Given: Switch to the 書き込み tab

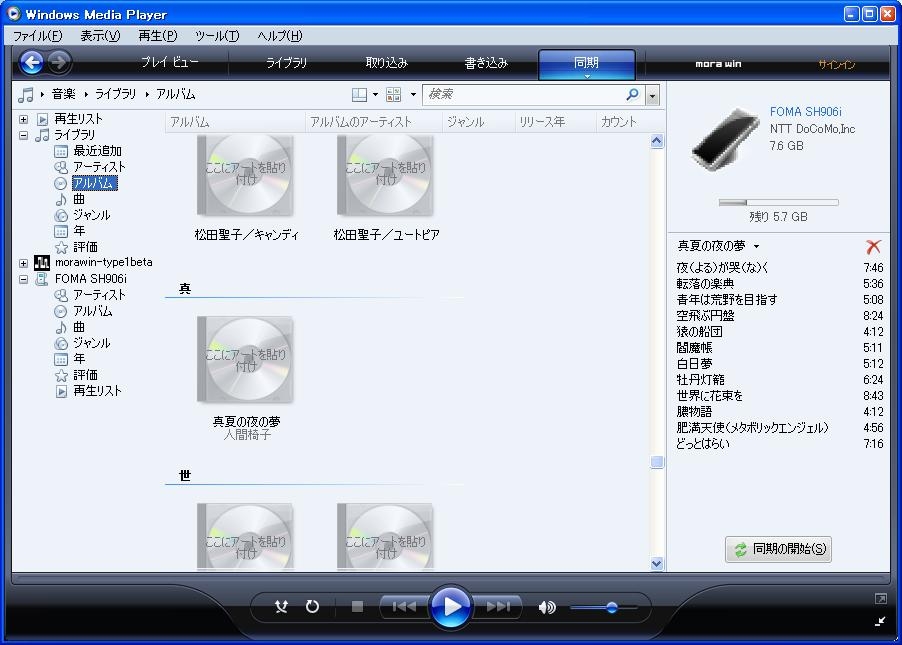Looking at the screenshot, I should tap(486, 62).
